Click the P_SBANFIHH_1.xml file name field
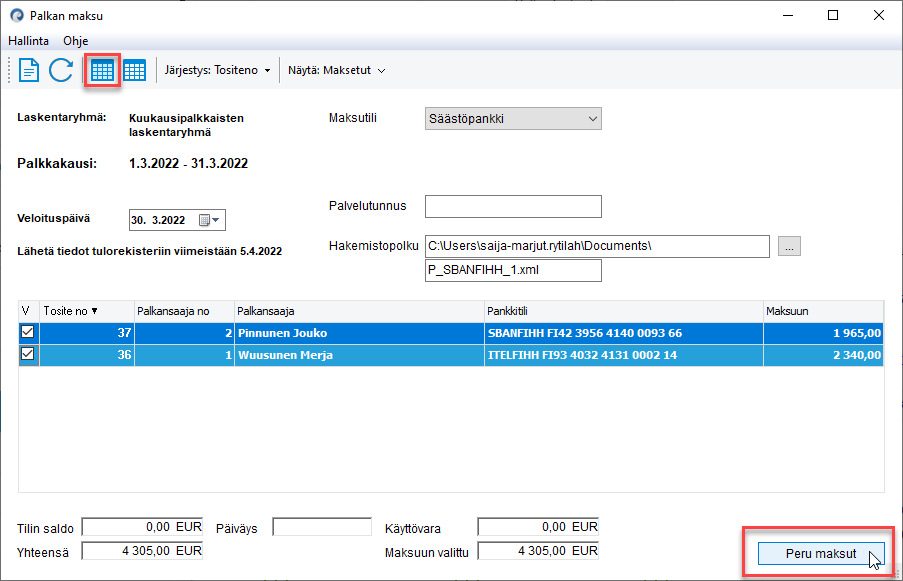The width and height of the screenshot is (903, 581). [513, 270]
